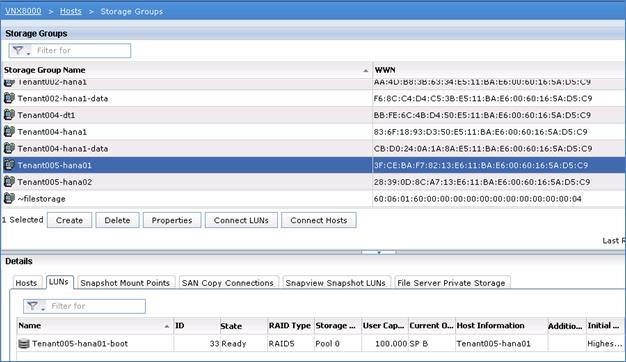Click the Connect LUNs button

click(241, 220)
